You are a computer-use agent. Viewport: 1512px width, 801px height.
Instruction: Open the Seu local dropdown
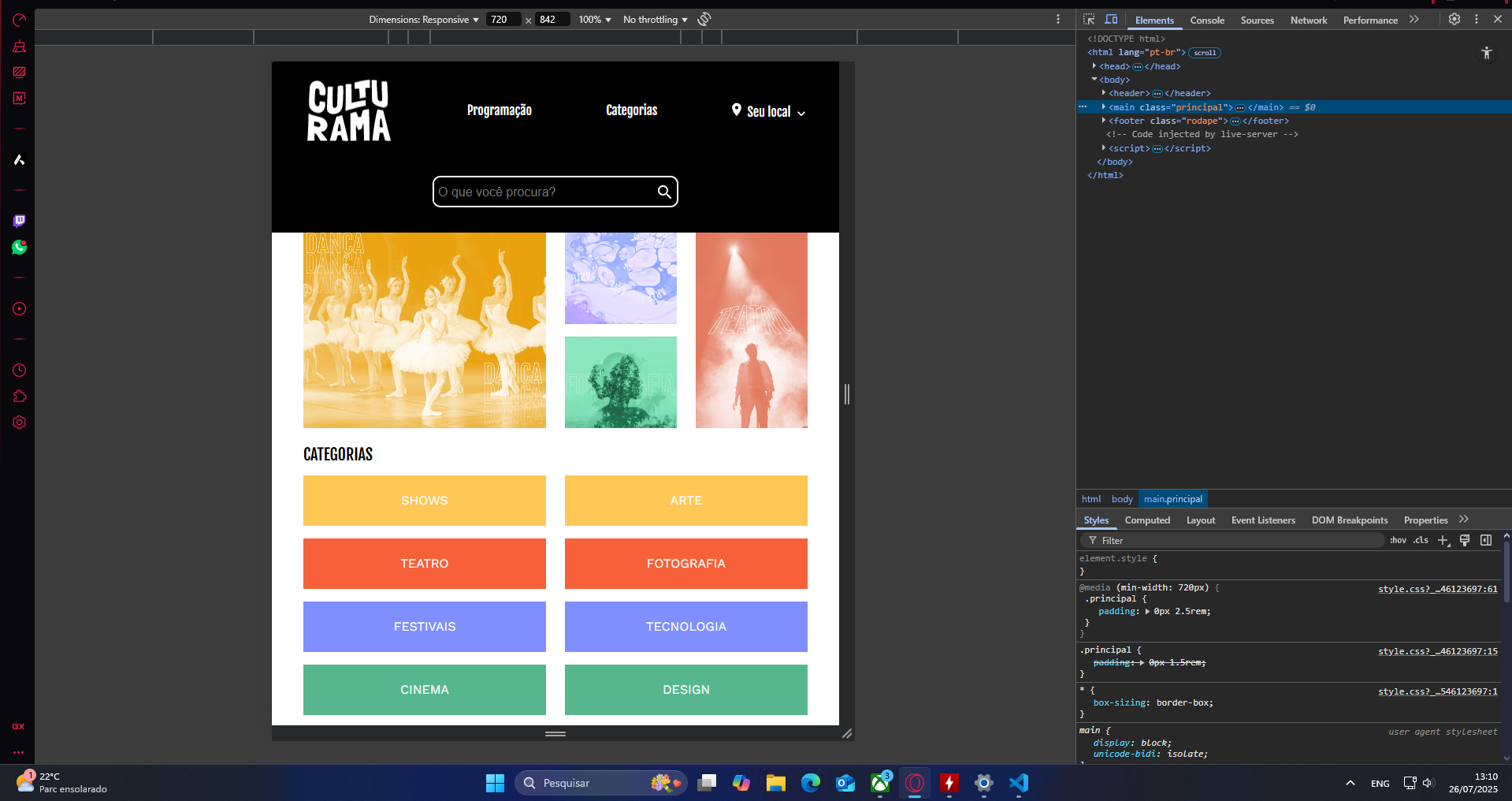(768, 111)
